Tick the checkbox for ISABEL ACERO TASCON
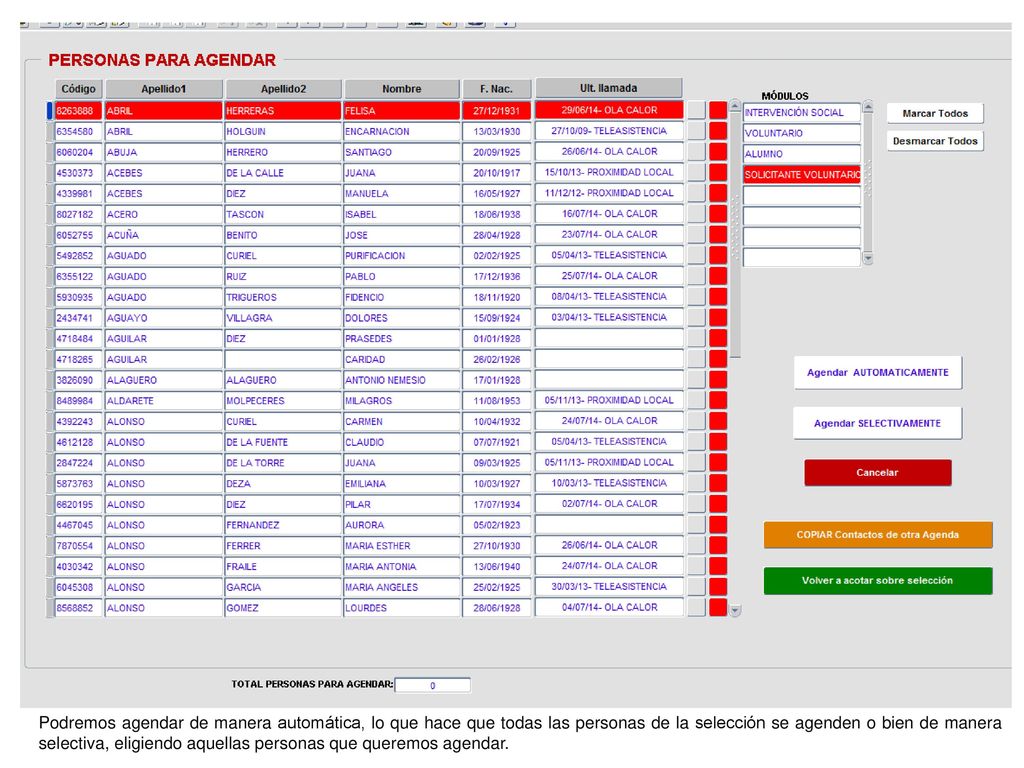1024x768 pixels. [696, 214]
